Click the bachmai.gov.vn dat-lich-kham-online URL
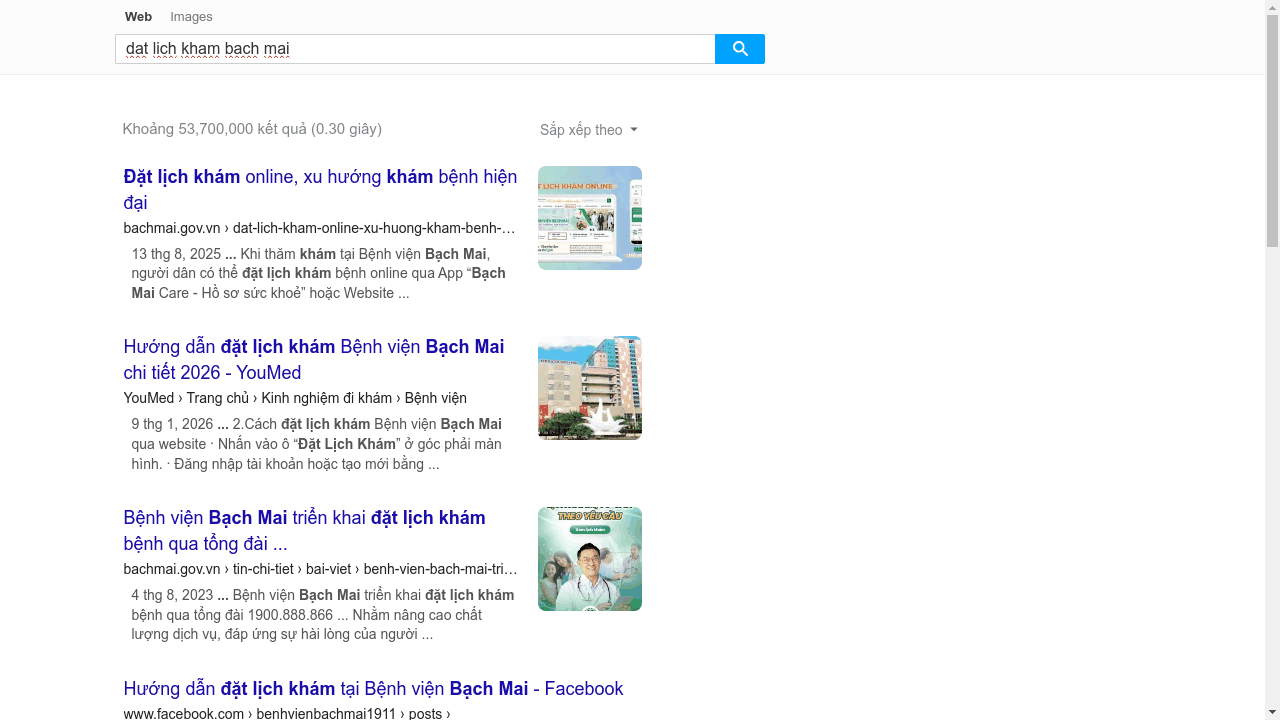 point(320,228)
